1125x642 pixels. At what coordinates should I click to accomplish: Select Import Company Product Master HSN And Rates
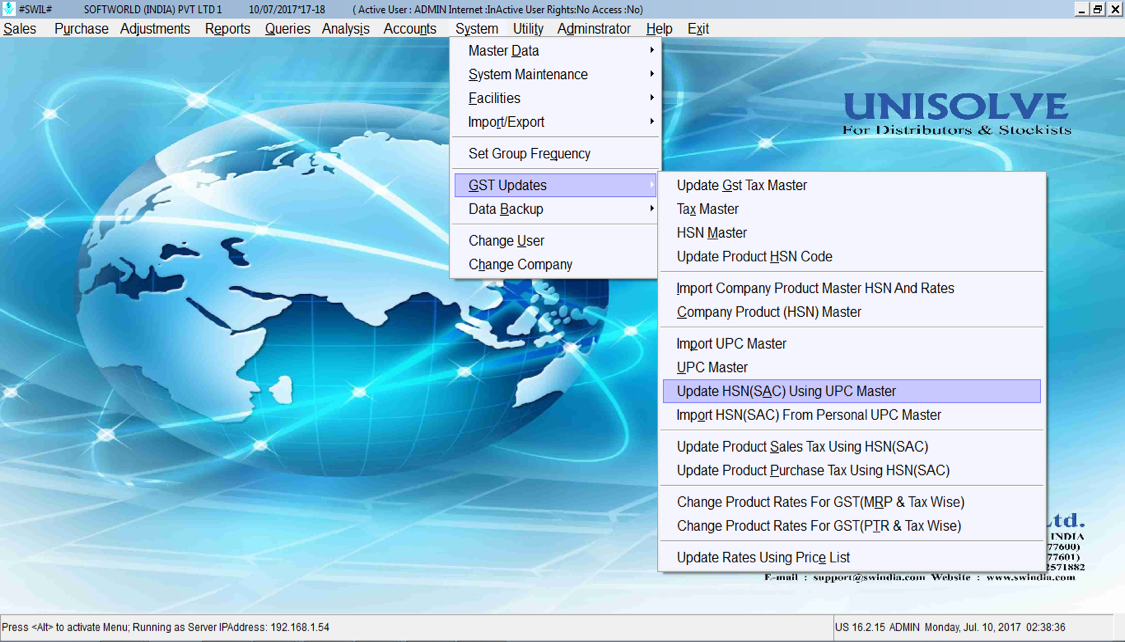[852, 288]
